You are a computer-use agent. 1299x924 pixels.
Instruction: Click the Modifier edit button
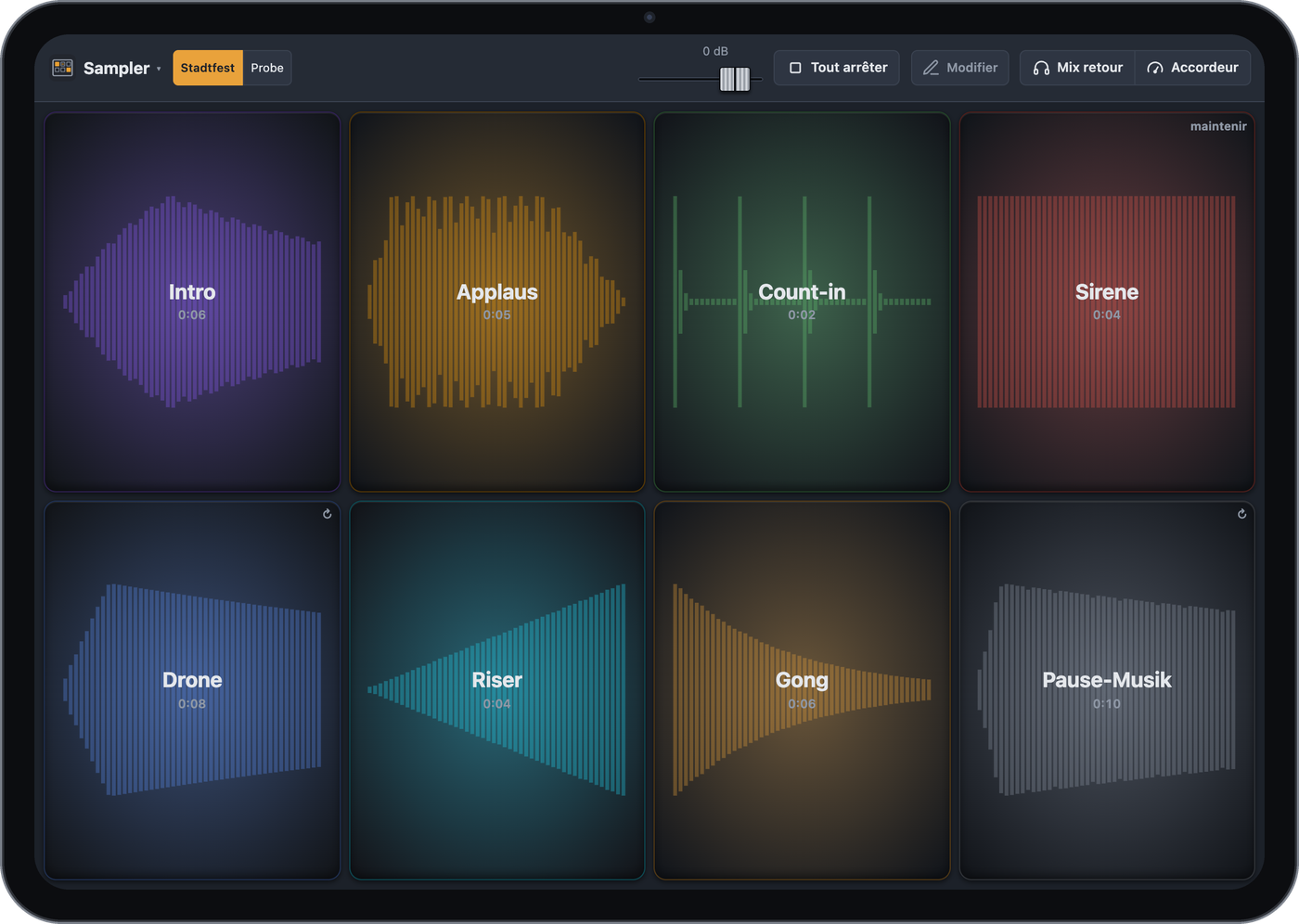point(959,68)
